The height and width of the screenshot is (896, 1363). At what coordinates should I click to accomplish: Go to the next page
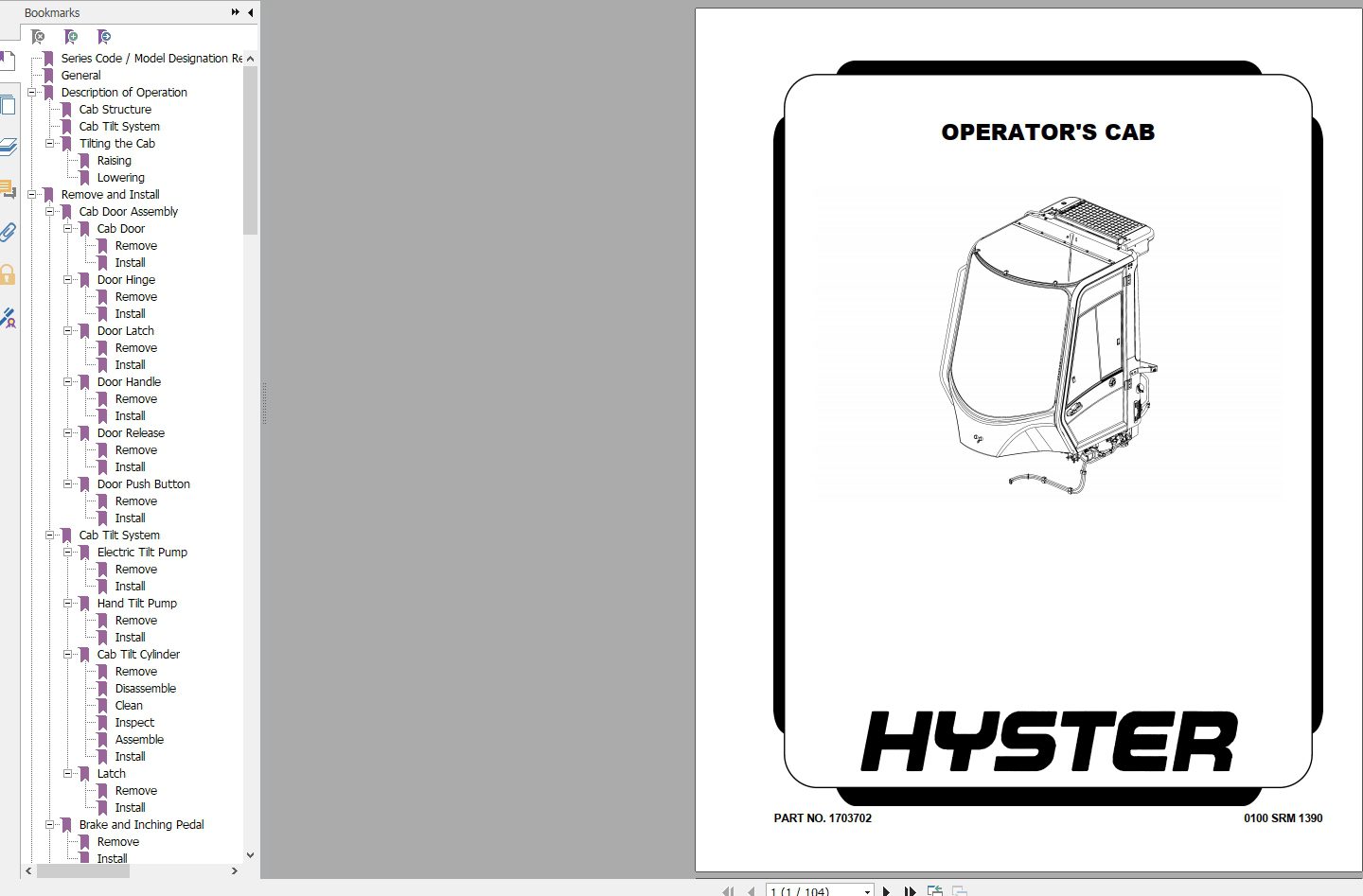886,891
